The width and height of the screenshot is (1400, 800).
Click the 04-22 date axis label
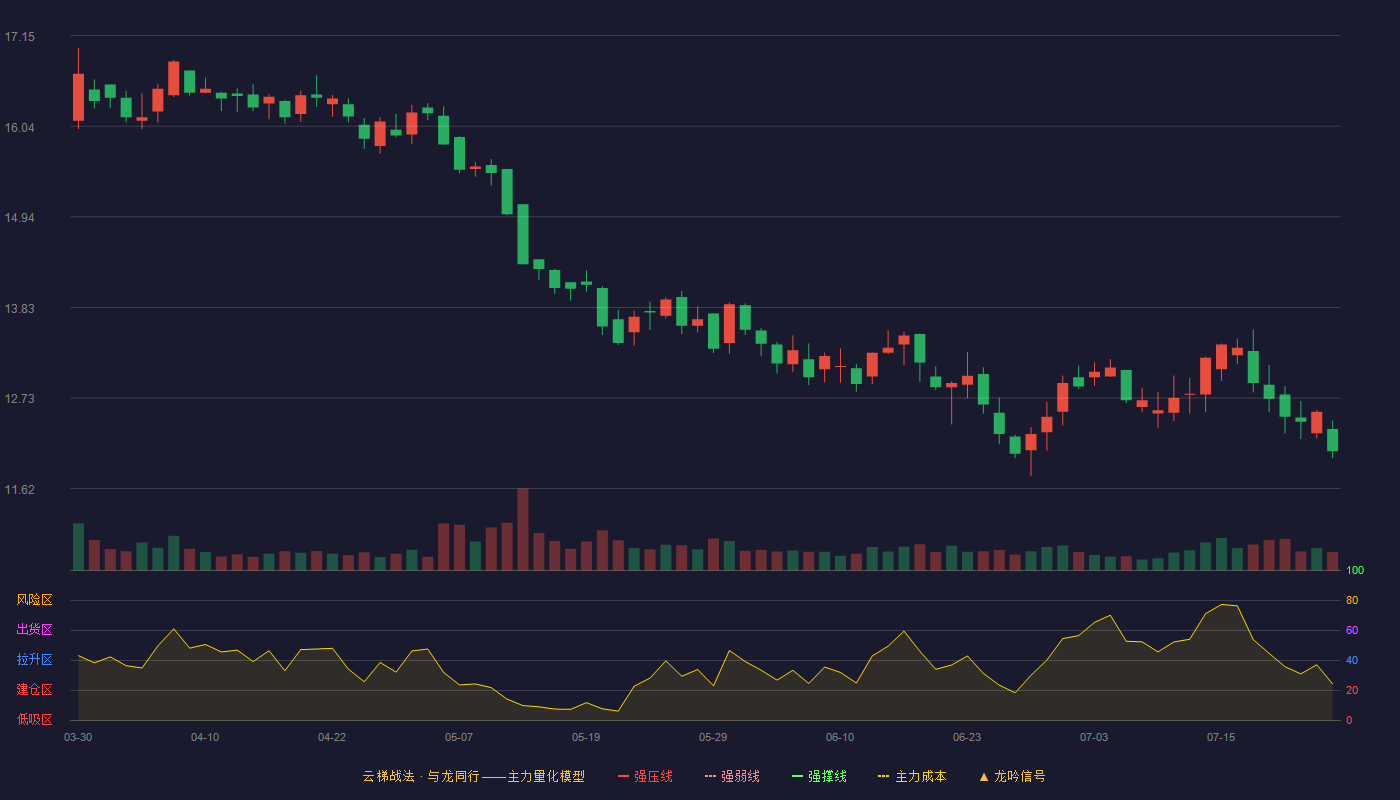[332, 737]
